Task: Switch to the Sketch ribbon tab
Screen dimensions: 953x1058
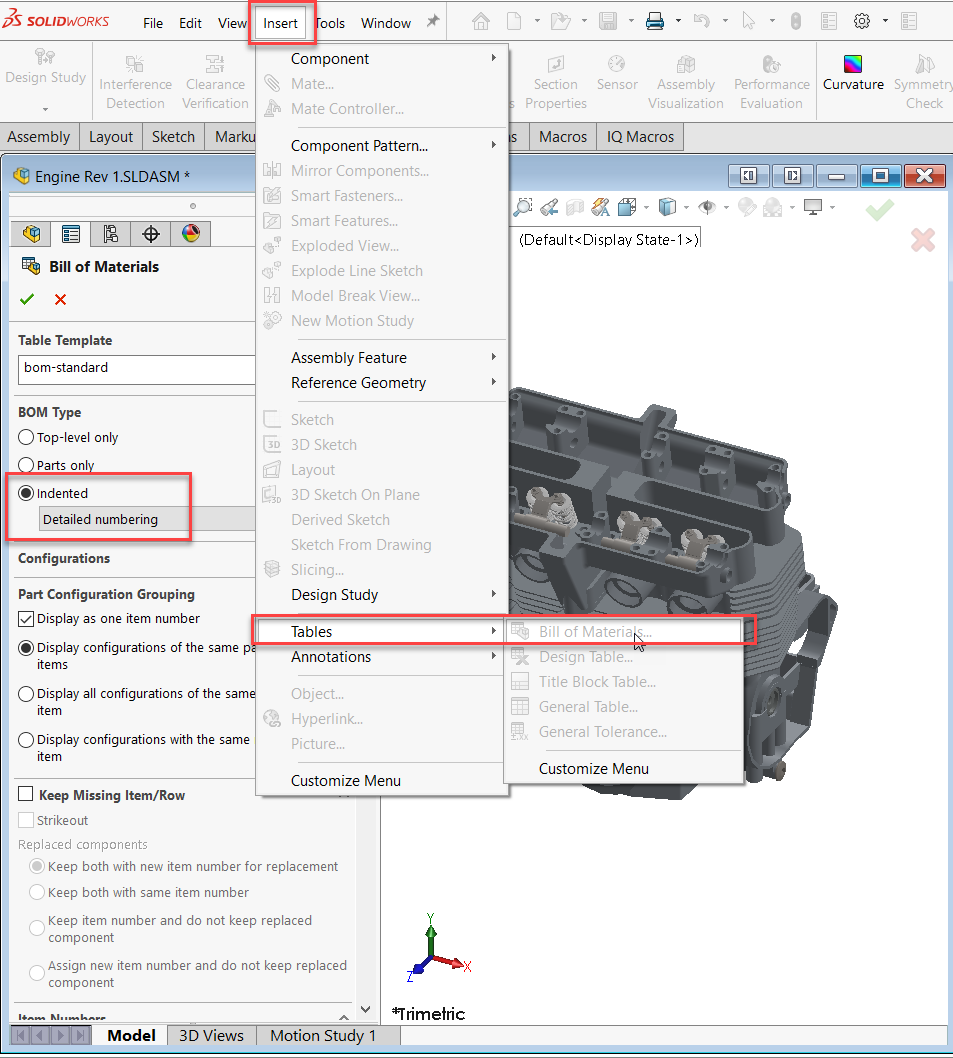Action: click(173, 137)
